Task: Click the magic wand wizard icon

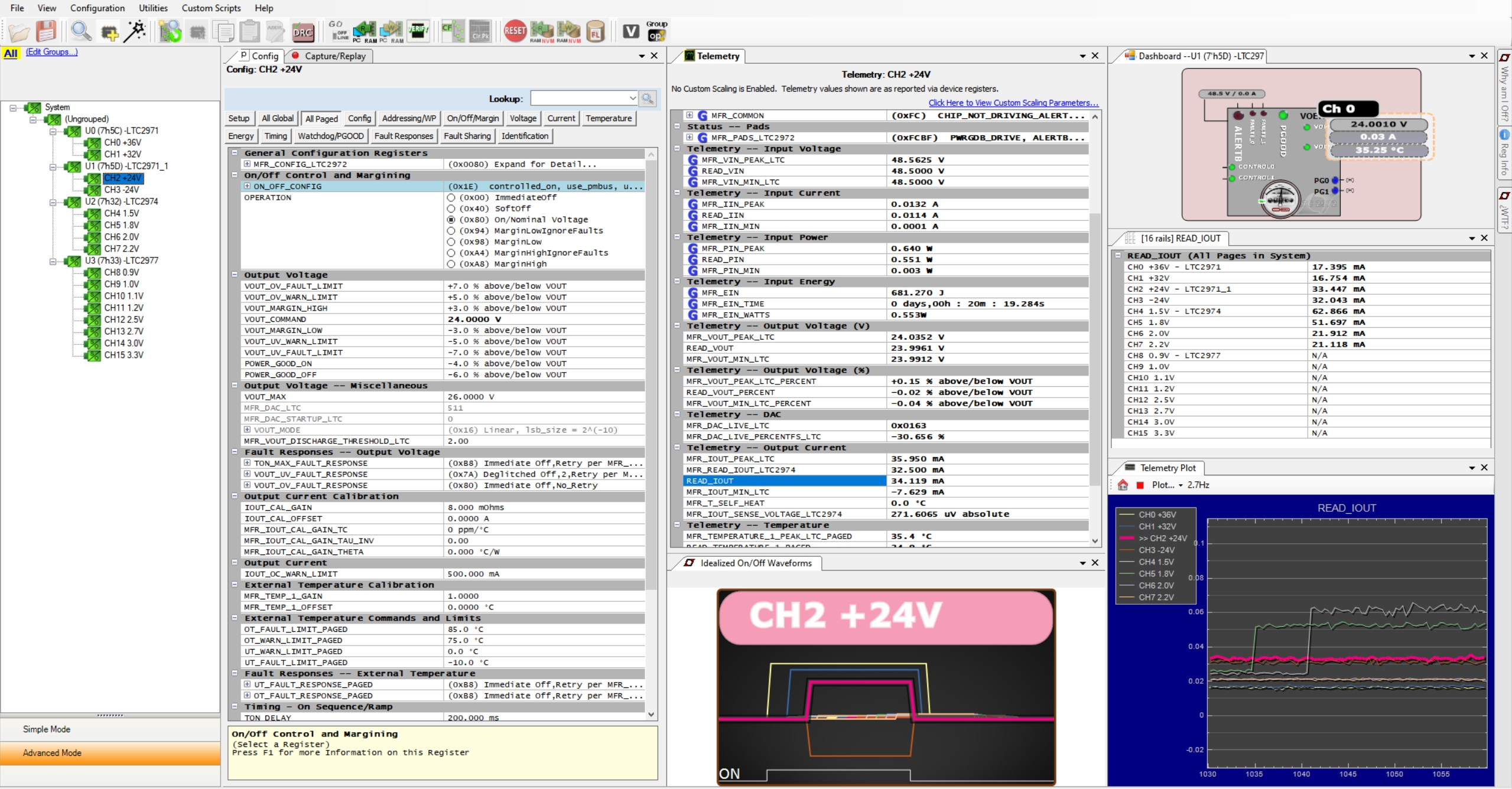Action: click(x=135, y=31)
